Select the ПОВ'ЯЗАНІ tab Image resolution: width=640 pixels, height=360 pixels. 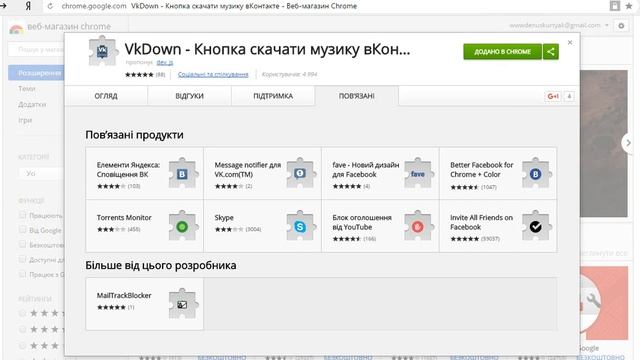(357, 96)
